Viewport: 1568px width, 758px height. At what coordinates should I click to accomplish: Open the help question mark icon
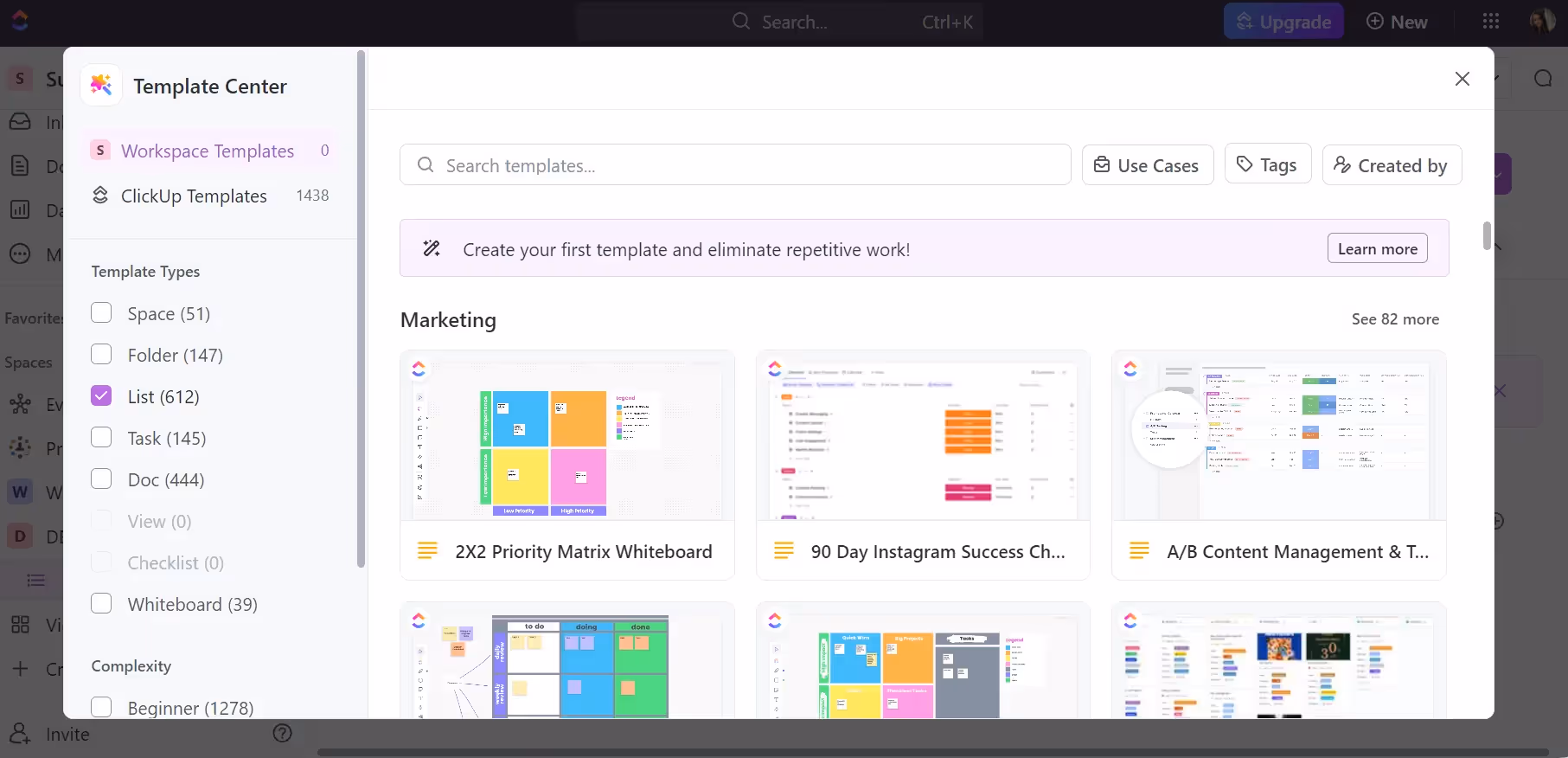282,734
